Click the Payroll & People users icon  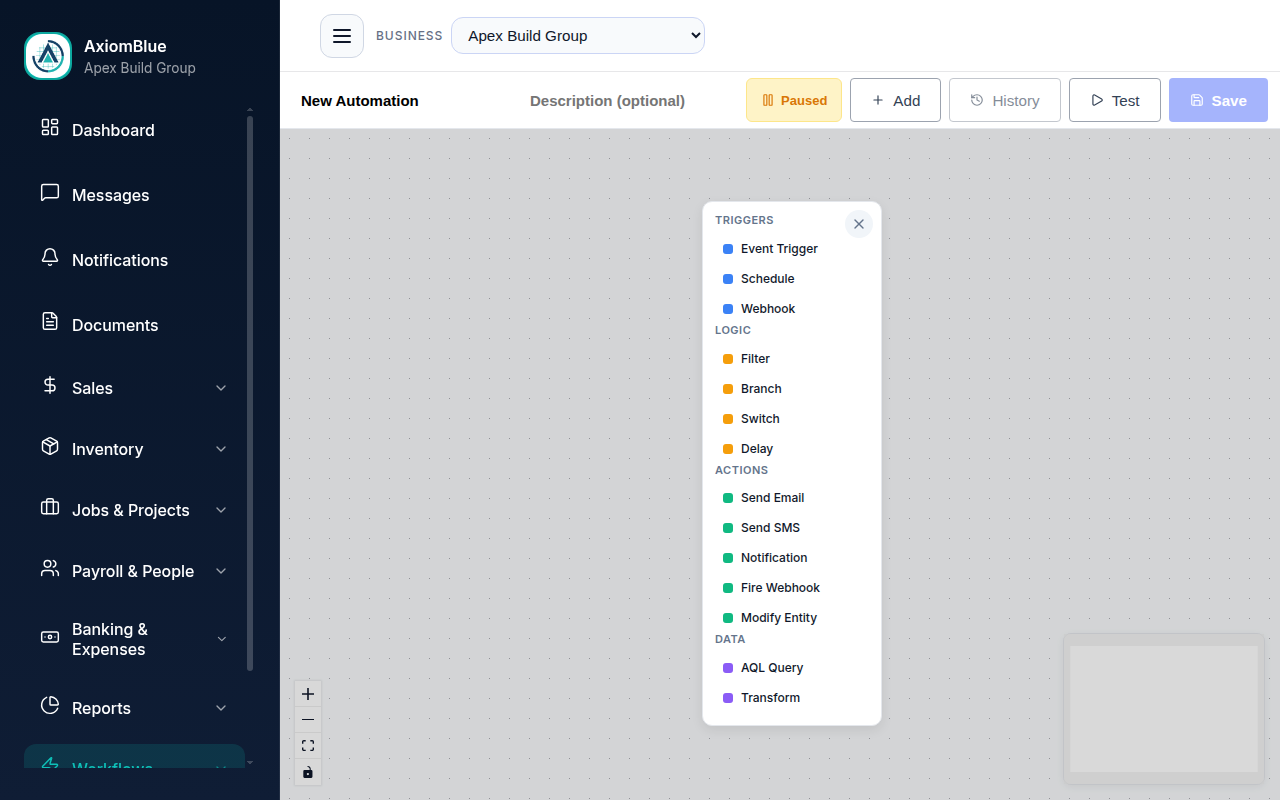(50, 568)
